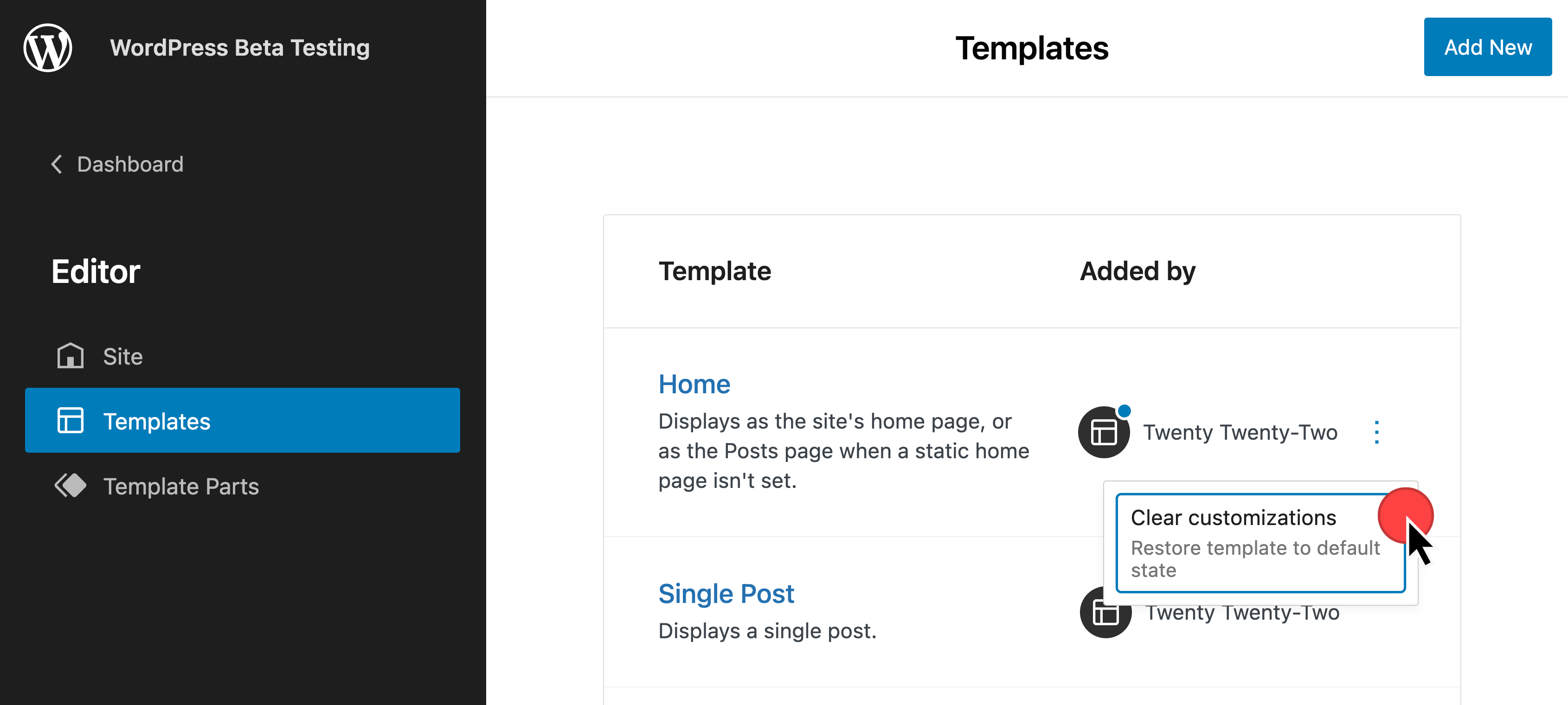This screenshot has height=705, width=1568.
Task: Navigate to the Site editor
Action: (x=123, y=357)
